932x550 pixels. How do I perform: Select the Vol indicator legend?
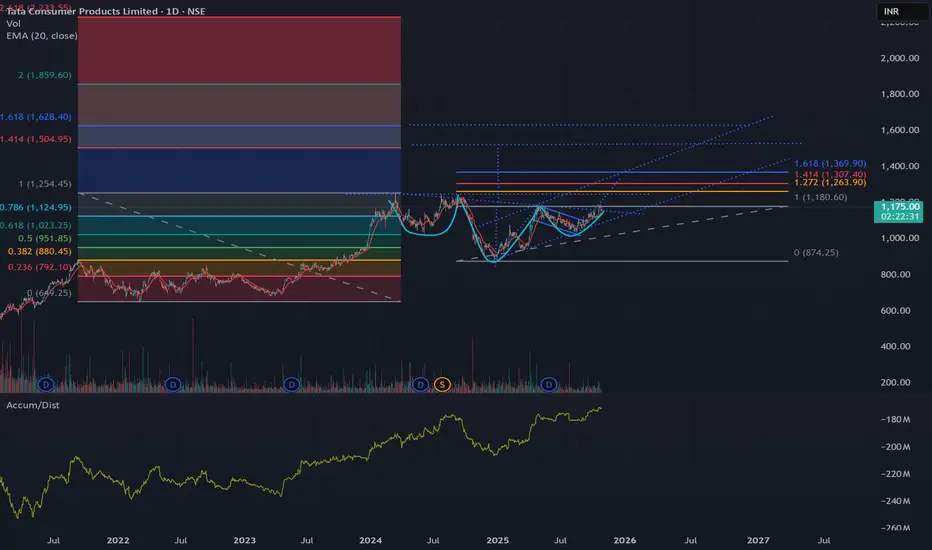tap(13, 24)
